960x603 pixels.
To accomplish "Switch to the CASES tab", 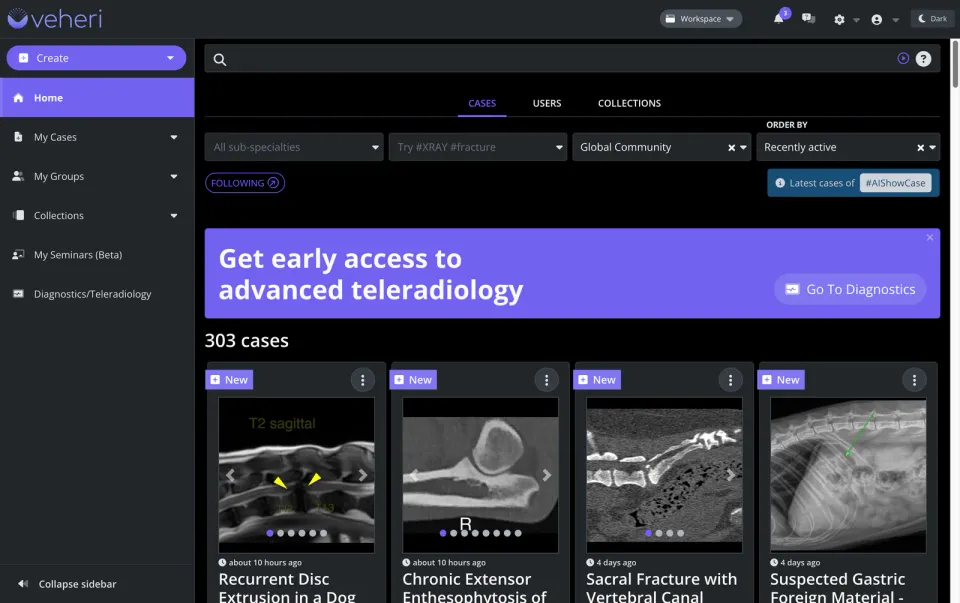I will coord(482,103).
